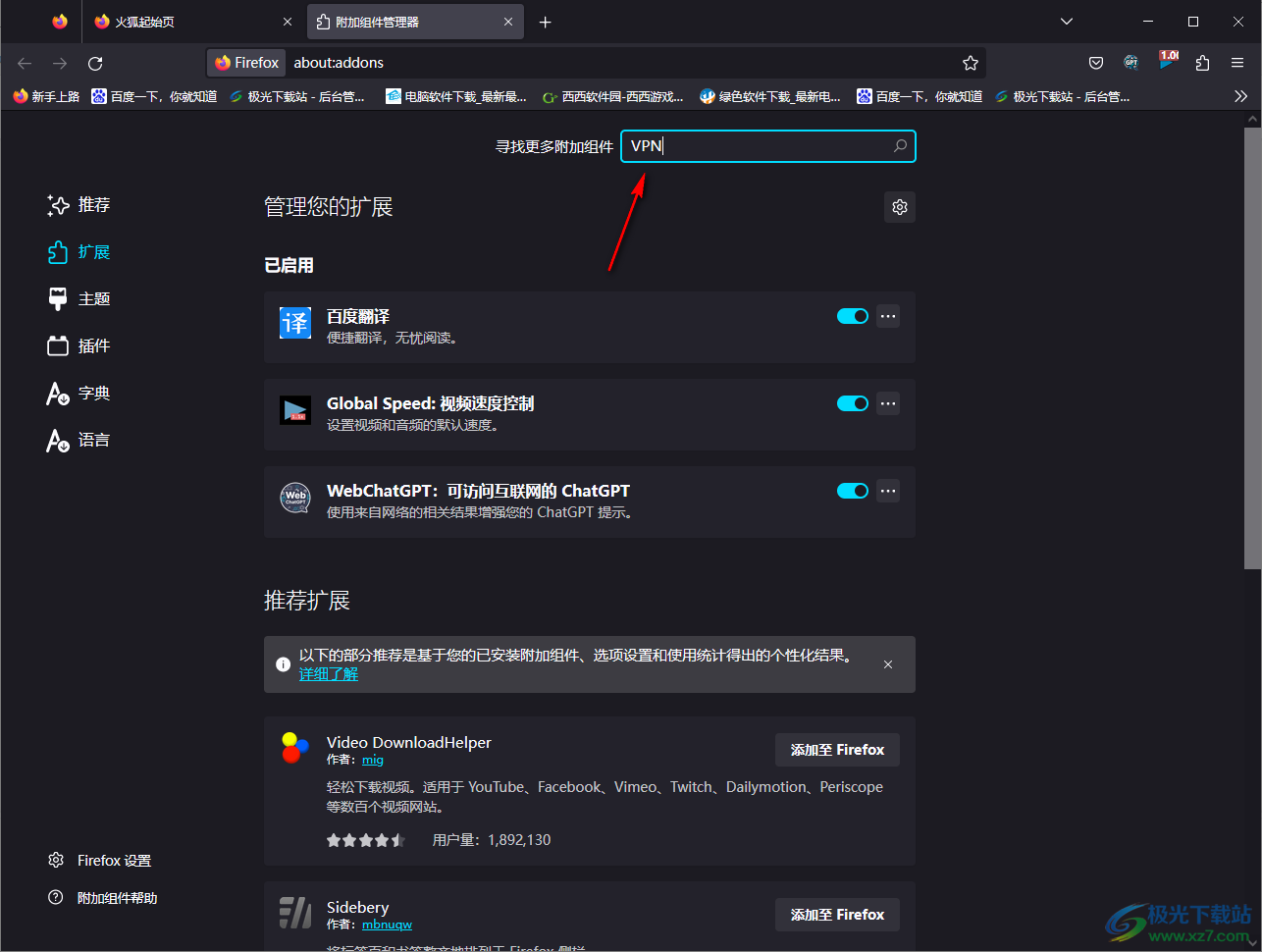This screenshot has height=952, width=1262.
Task: Click the Firefox identity box in address bar
Action: pos(247,63)
